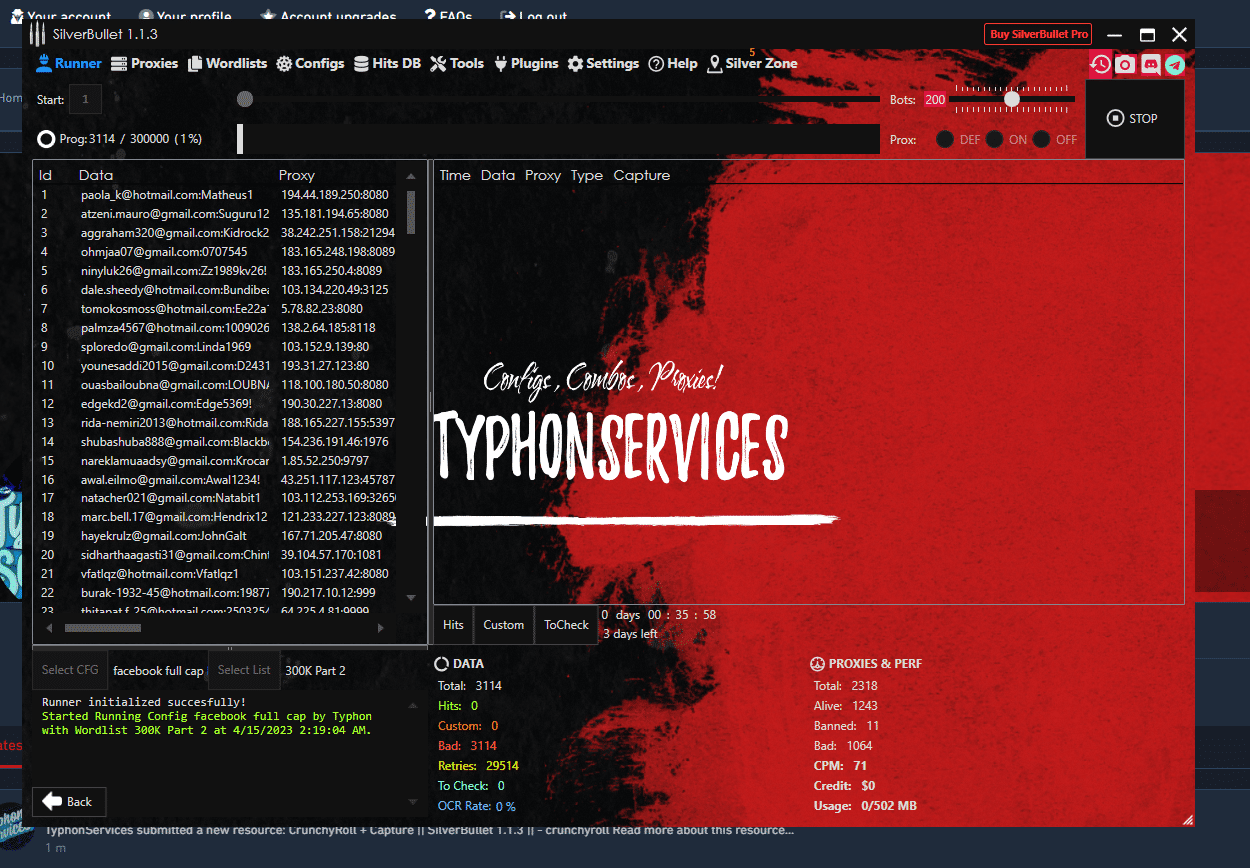Click the Start number field
This screenshot has height=868, width=1250.
[85, 99]
